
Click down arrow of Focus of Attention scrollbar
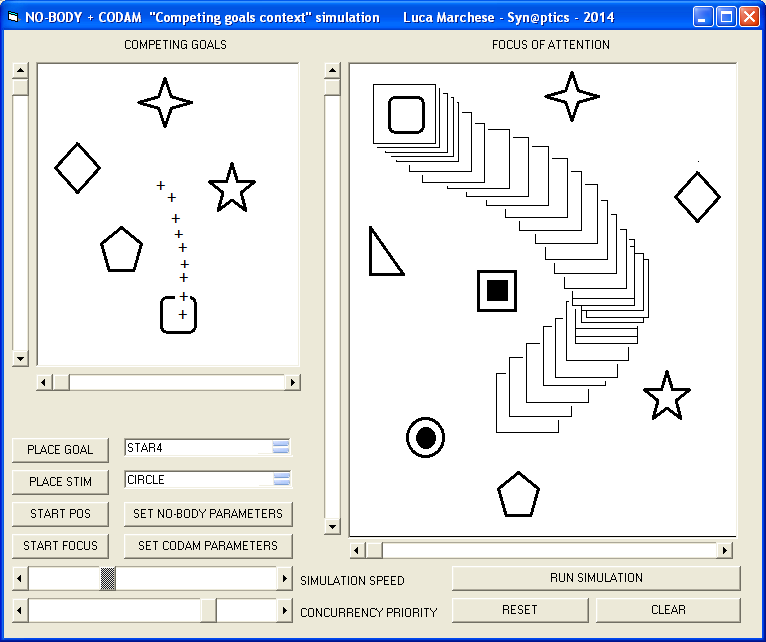[332, 527]
